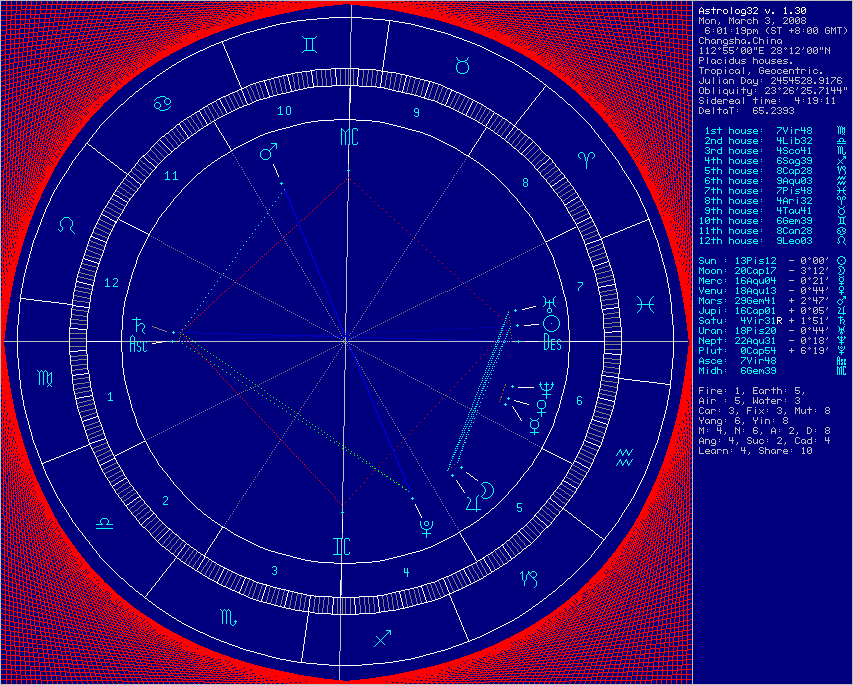The image size is (853, 685).
Task: Click house number 10 in the wheel
Action: point(284,111)
